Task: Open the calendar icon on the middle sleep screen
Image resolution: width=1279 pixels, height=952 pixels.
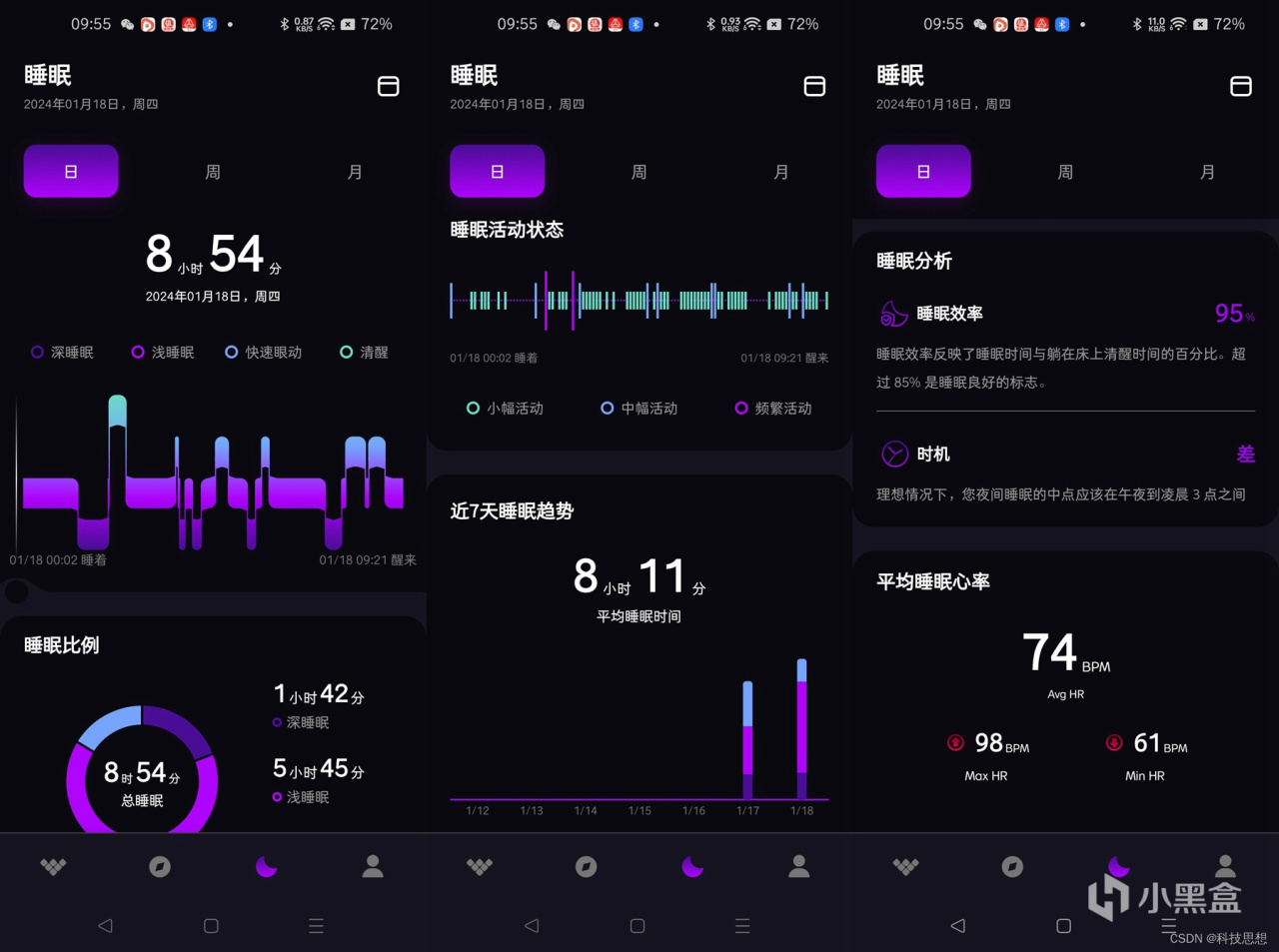Action: [x=814, y=87]
